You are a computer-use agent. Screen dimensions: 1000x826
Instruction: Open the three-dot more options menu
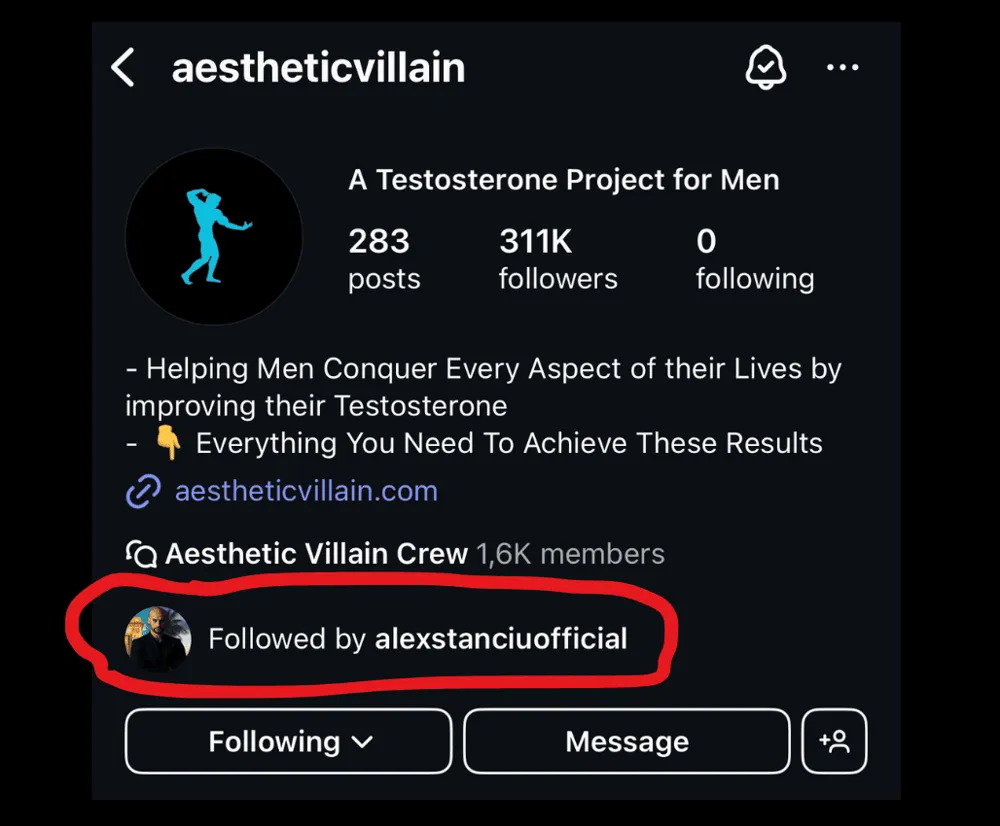click(x=842, y=67)
